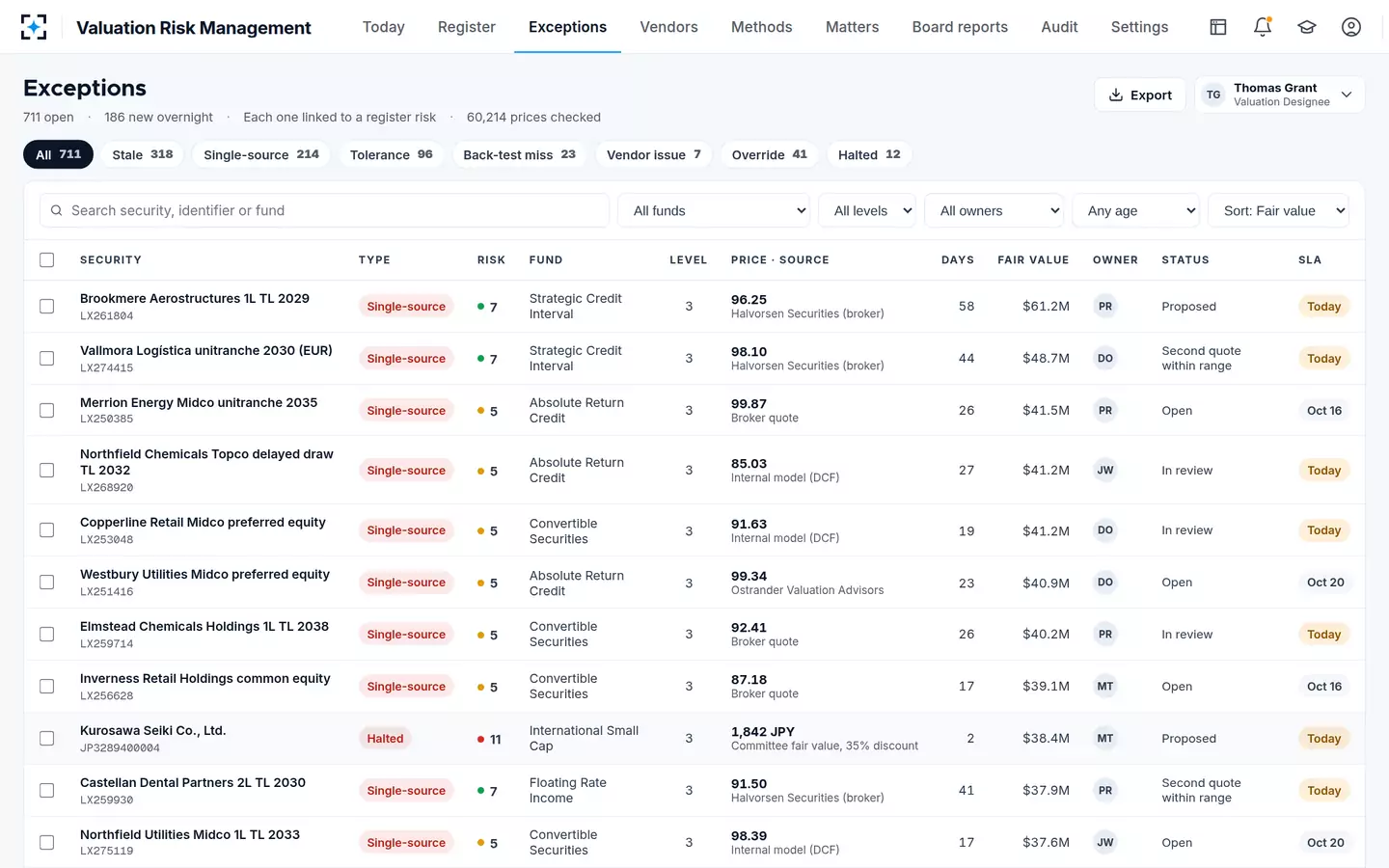
Task: Click MT owner avatar for Inverness Retail Holdings
Action: pyautogui.click(x=1105, y=687)
